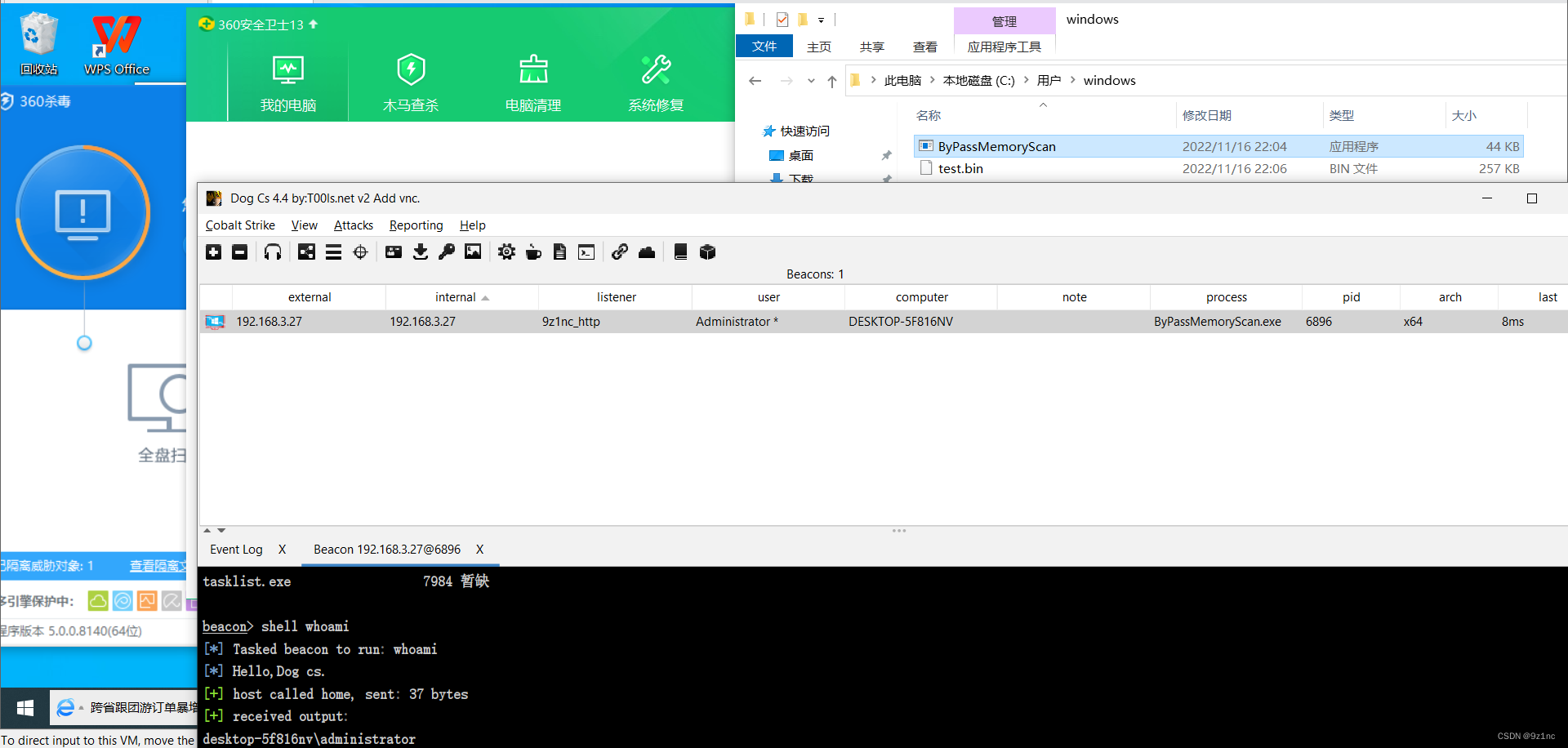
Task: Open the Help book icon
Action: click(x=680, y=252)
